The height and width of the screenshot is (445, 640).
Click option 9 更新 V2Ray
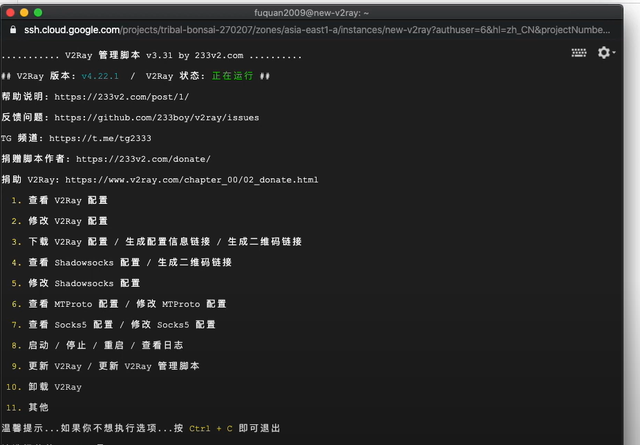pos(106,366)
